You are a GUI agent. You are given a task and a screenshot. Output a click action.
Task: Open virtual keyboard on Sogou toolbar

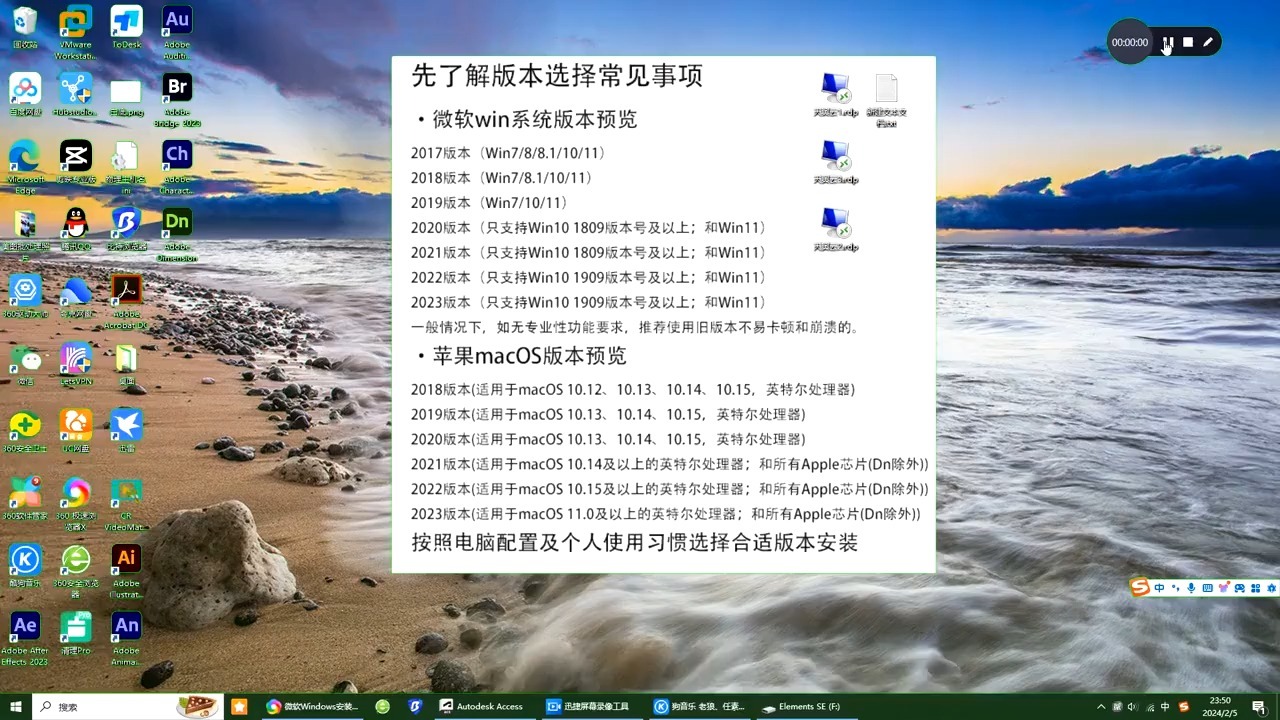[x=1208, y=587]
